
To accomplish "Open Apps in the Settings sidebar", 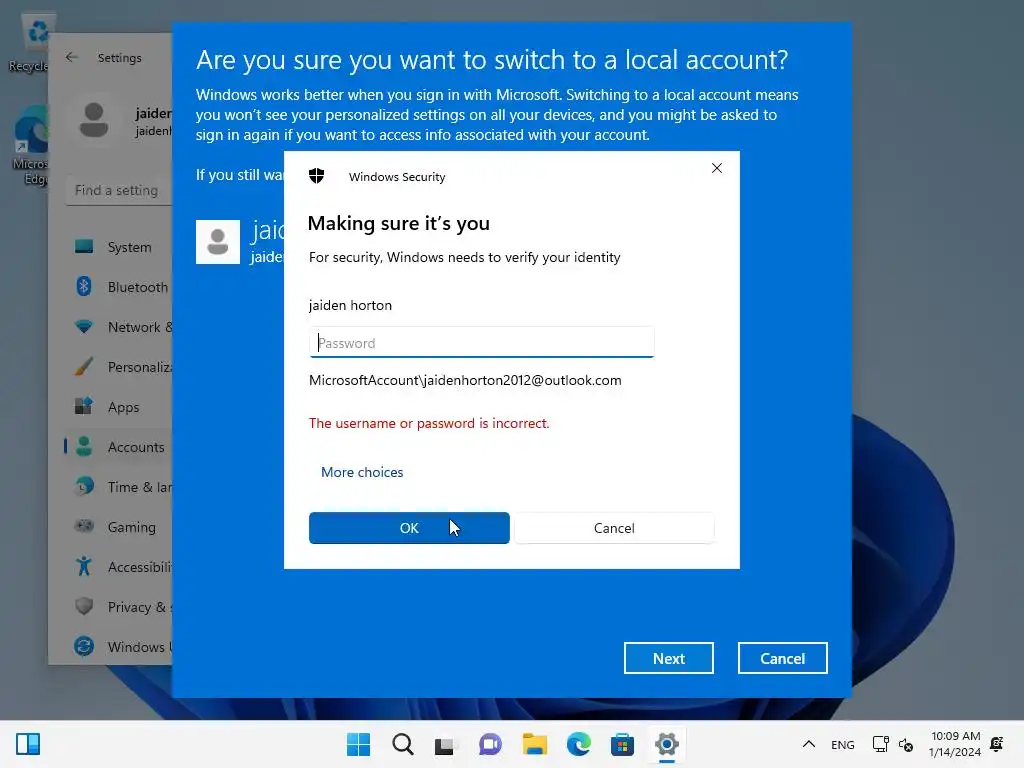I will [x=120, y=407].
